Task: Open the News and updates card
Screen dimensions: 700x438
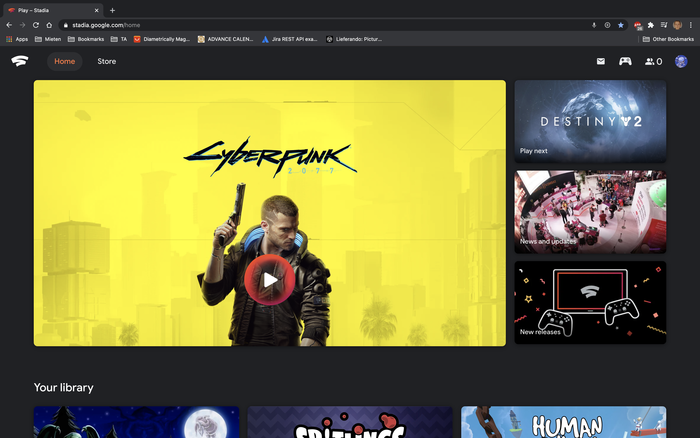Action: coord(590,211)
